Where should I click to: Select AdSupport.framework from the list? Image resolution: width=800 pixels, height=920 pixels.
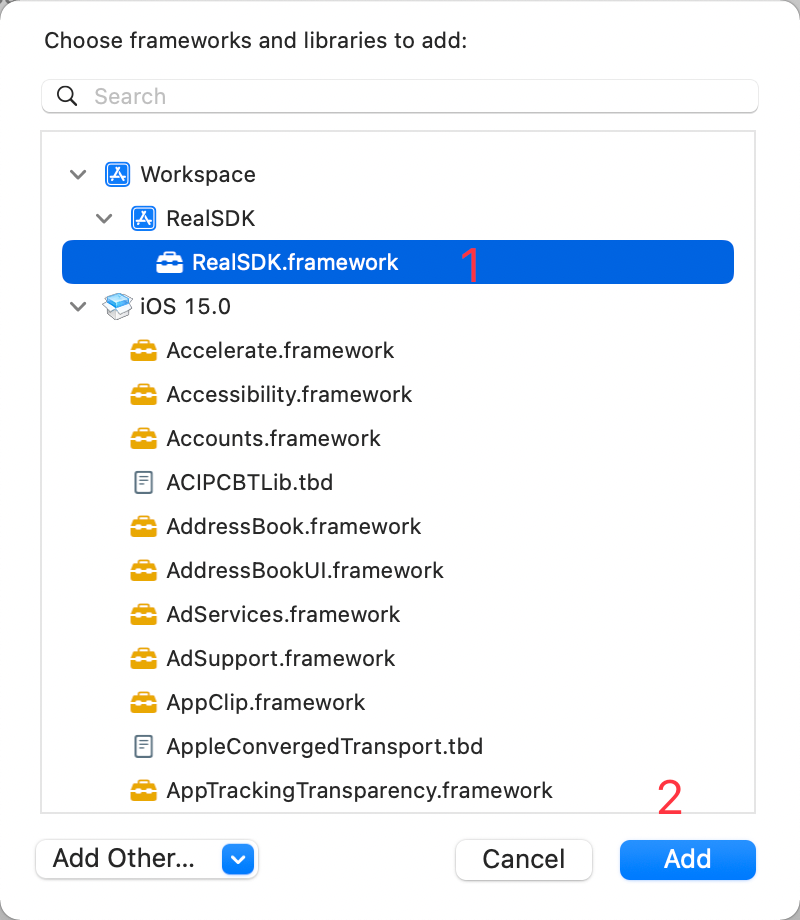[281, 659]
